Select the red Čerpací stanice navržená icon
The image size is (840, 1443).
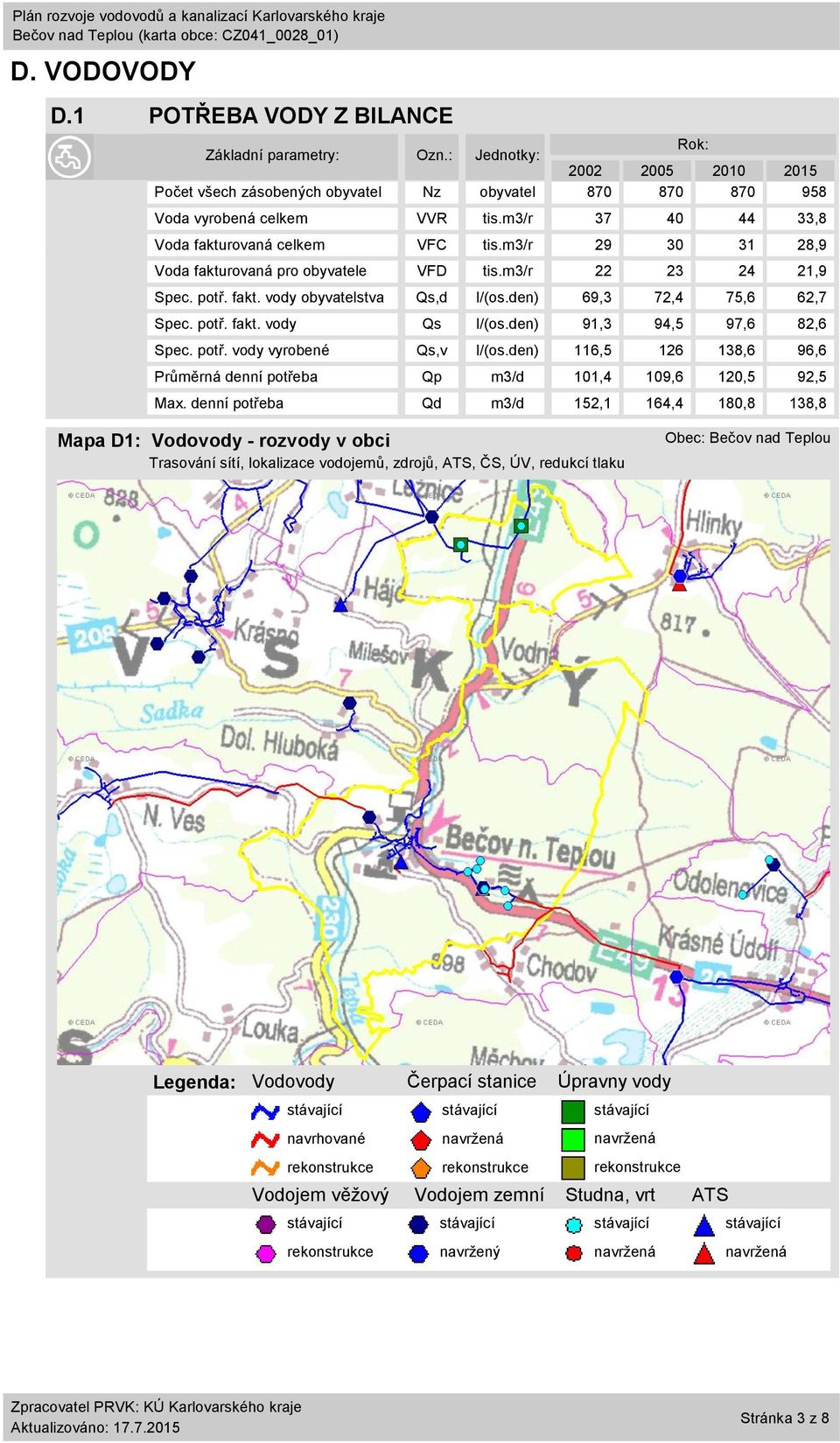421,1139
